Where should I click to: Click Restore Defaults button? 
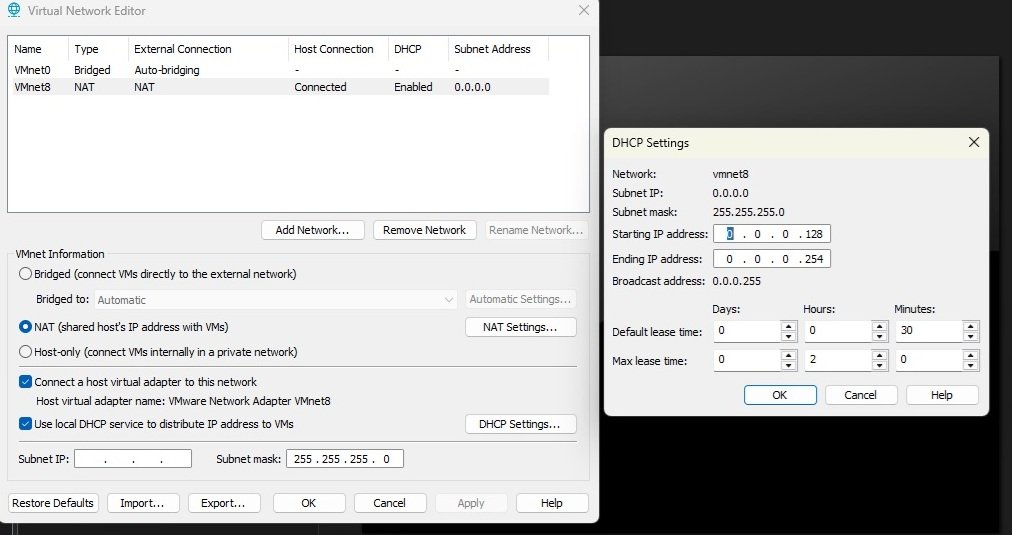54,503
